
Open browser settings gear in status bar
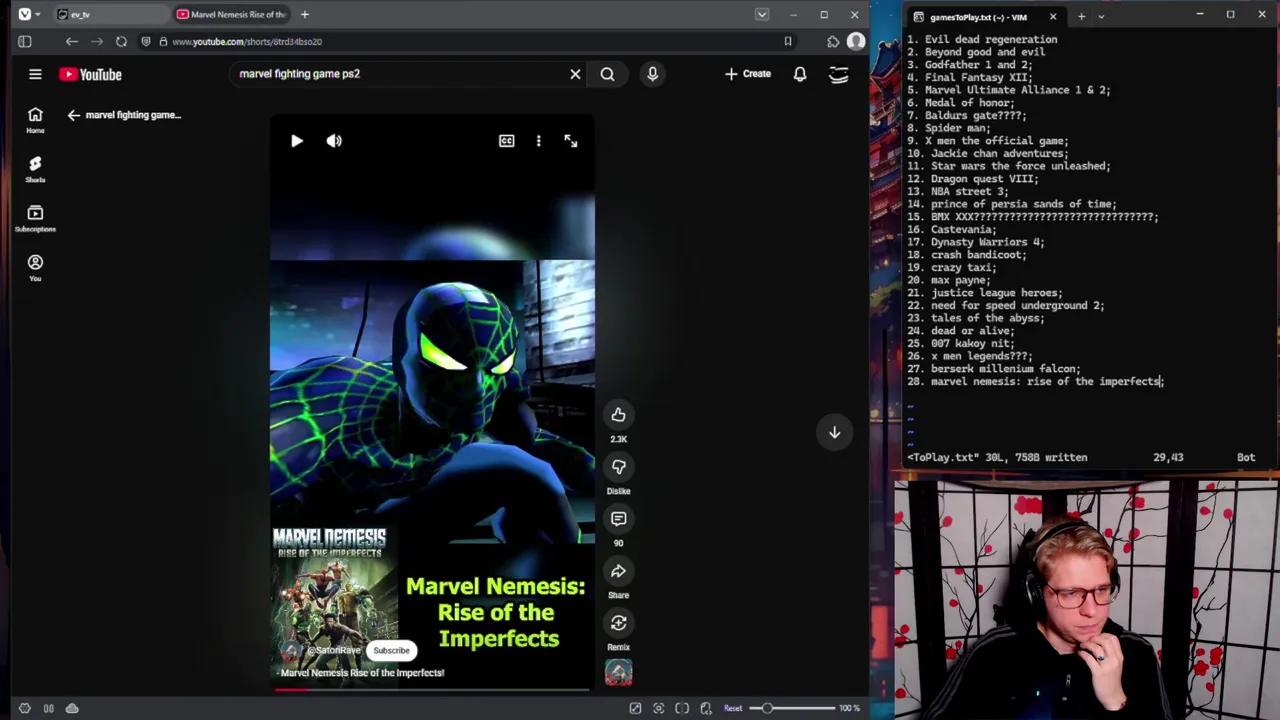coord(25,708)
